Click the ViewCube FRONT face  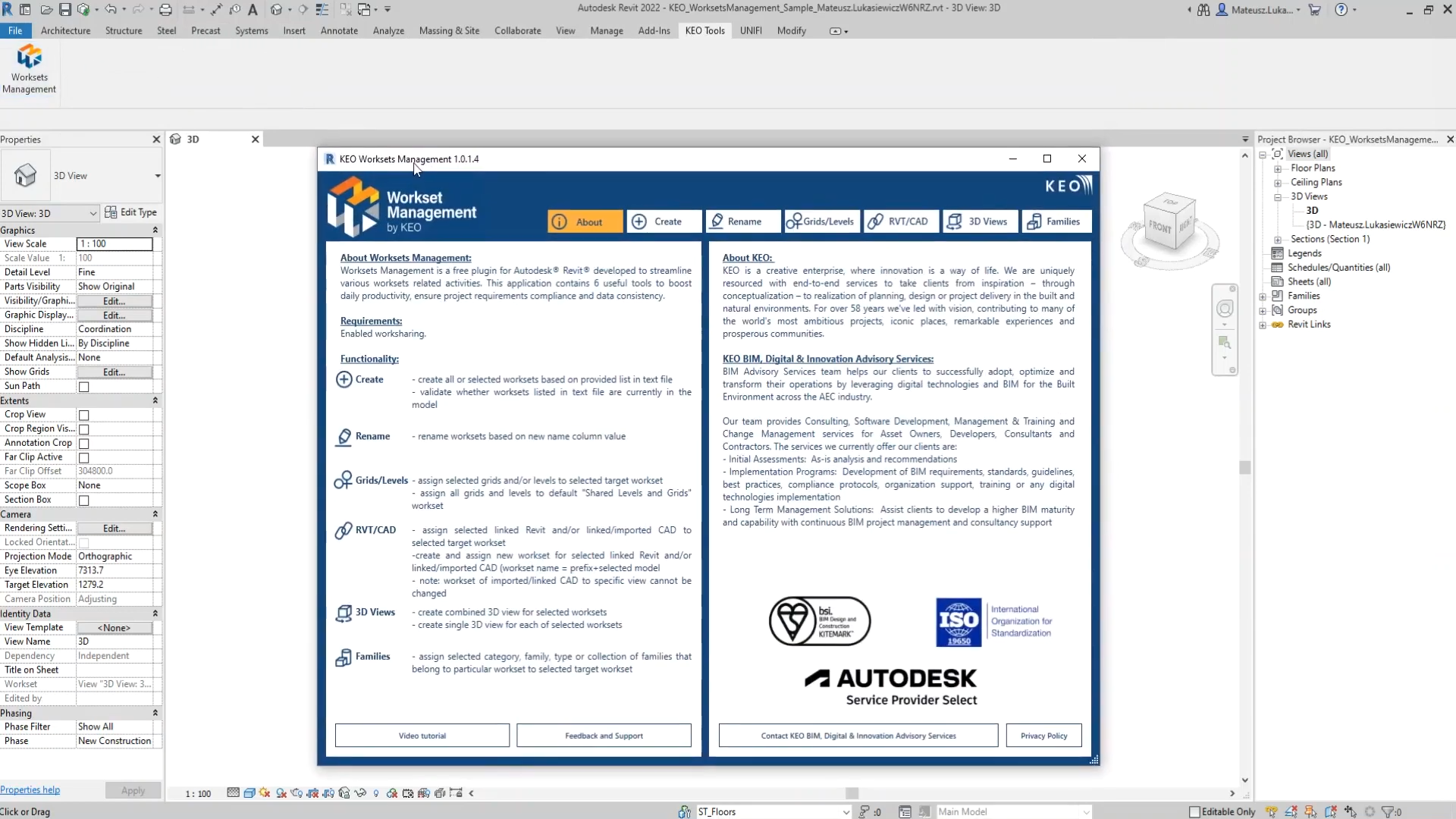1159,227
